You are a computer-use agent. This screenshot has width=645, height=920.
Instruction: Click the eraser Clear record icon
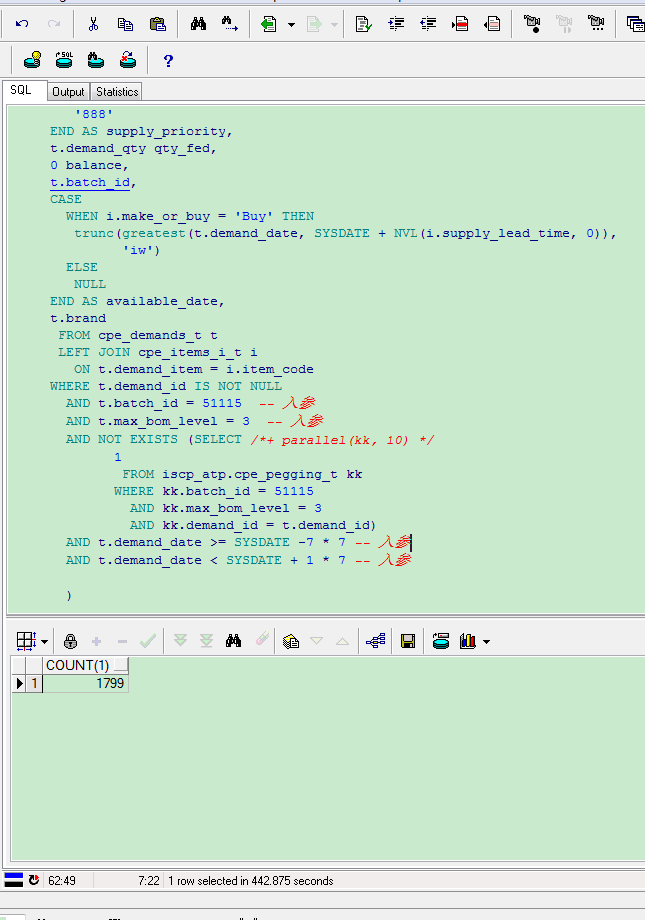[x=262, y=640]
